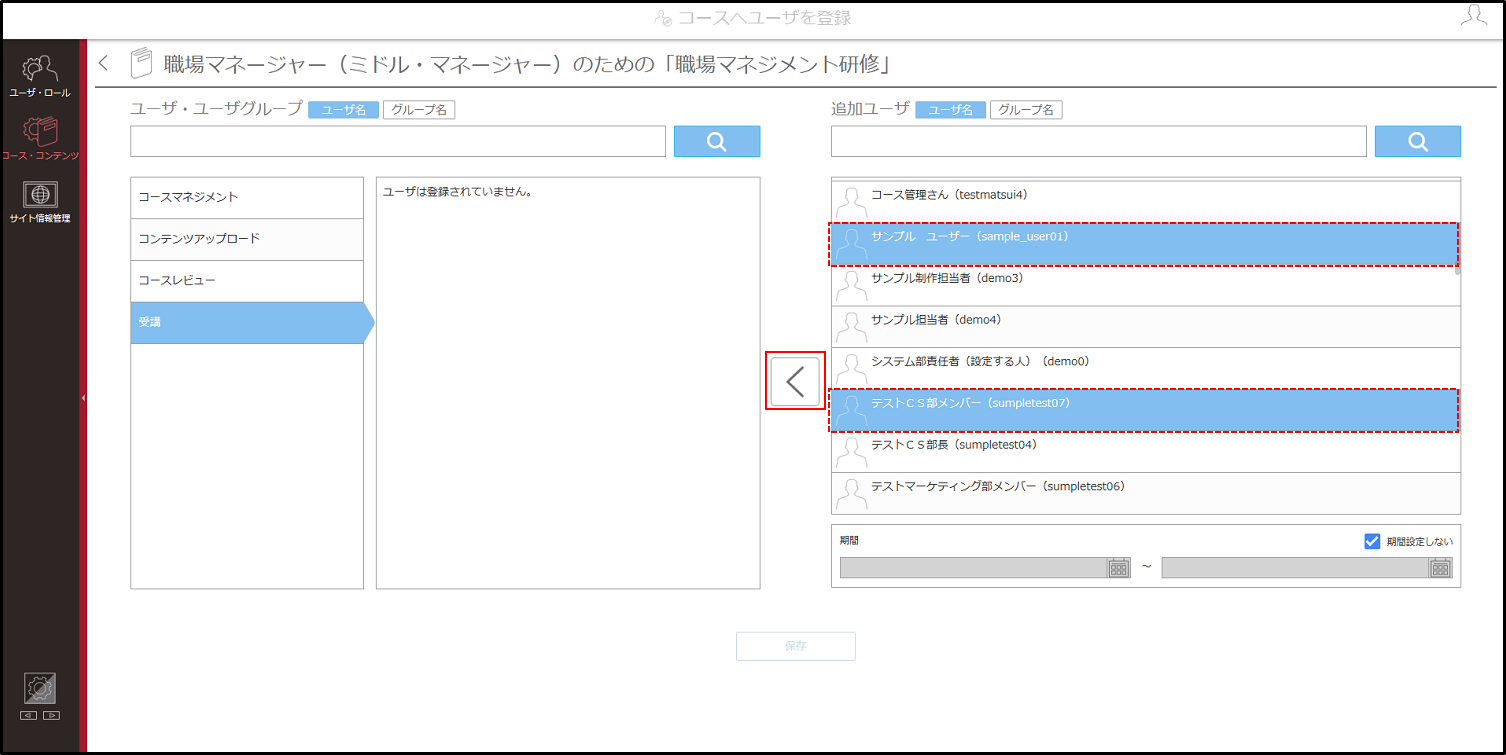Move selected users left with the arrow button
This screenshot has height=755, width=1506.
click(x=796, y=381)
